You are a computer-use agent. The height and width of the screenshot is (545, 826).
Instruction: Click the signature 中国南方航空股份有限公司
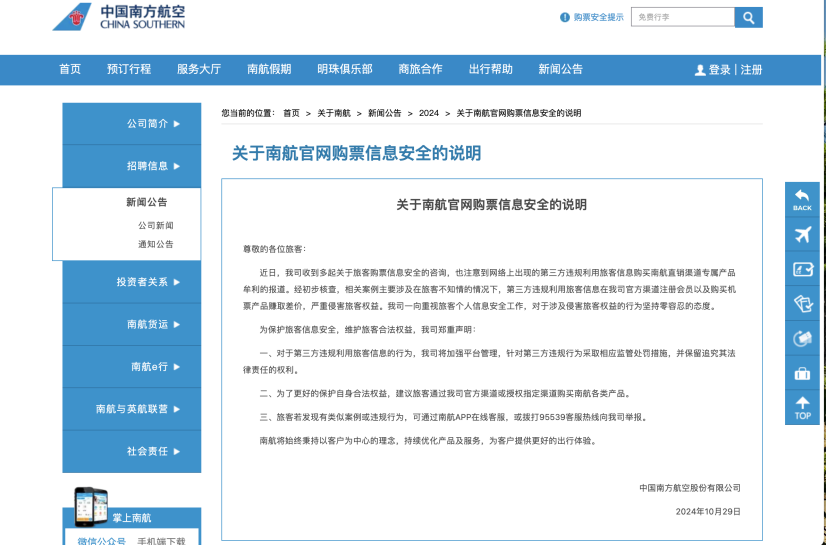coord(690,488)
